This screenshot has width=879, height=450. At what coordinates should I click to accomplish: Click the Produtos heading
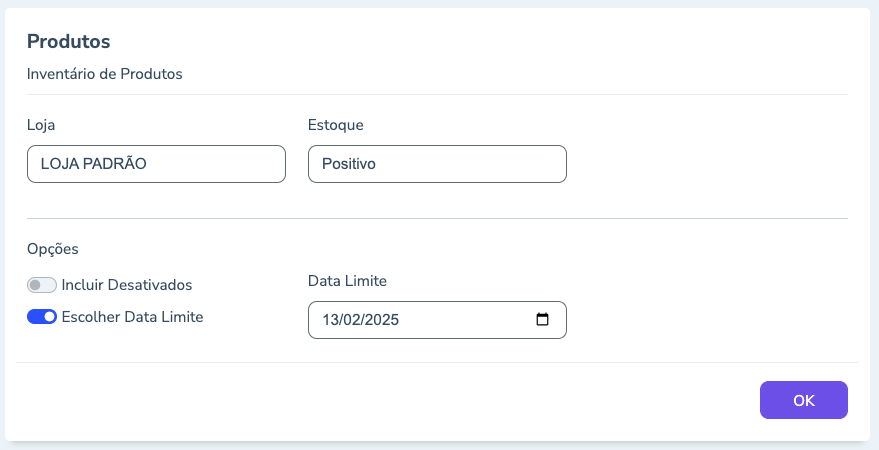point(68,42)
